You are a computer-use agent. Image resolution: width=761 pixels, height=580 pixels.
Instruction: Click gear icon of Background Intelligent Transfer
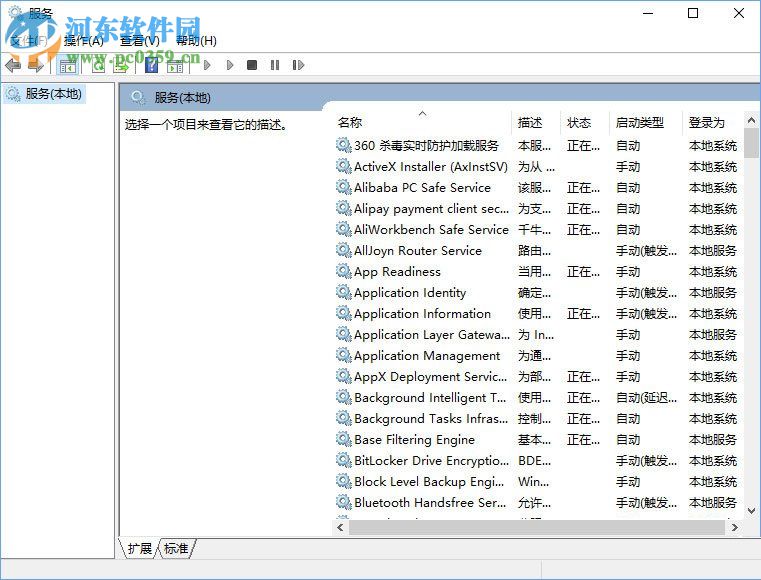point(344,397)
